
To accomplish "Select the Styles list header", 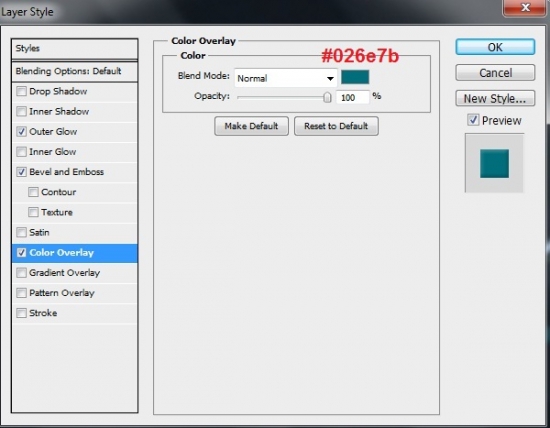I will point(75,48).
